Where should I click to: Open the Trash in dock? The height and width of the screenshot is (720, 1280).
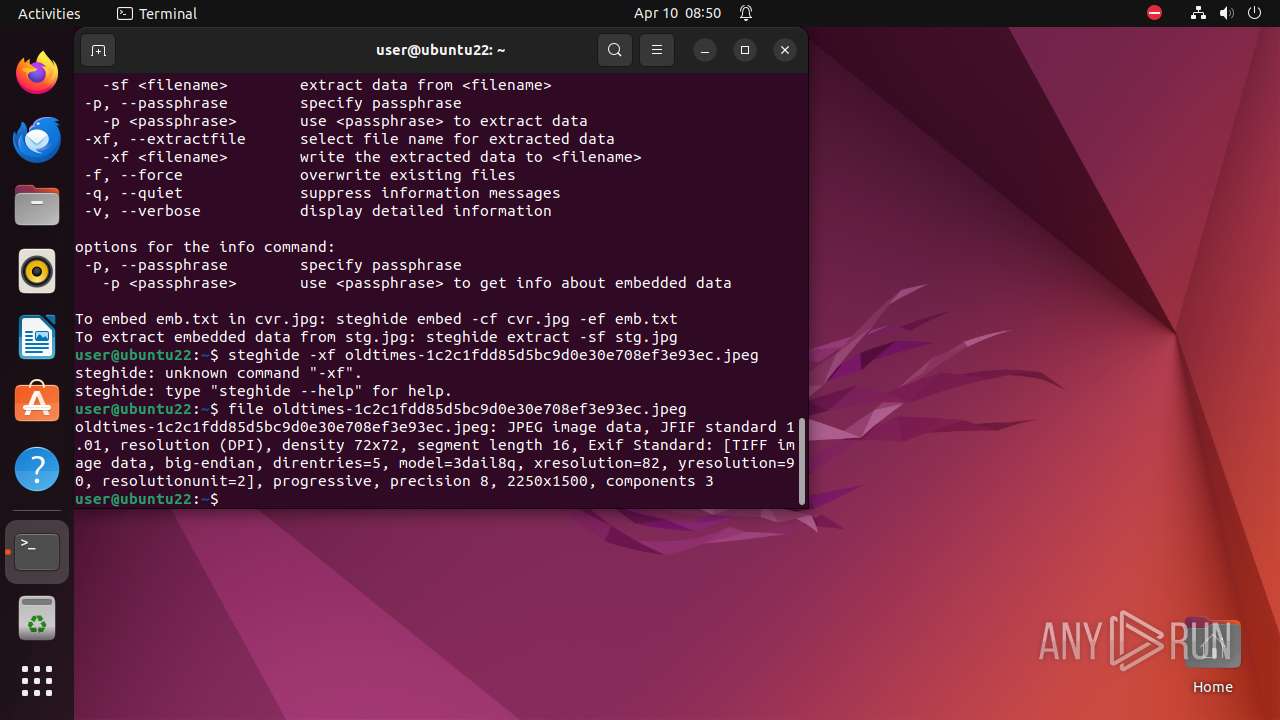click(37, 618)
